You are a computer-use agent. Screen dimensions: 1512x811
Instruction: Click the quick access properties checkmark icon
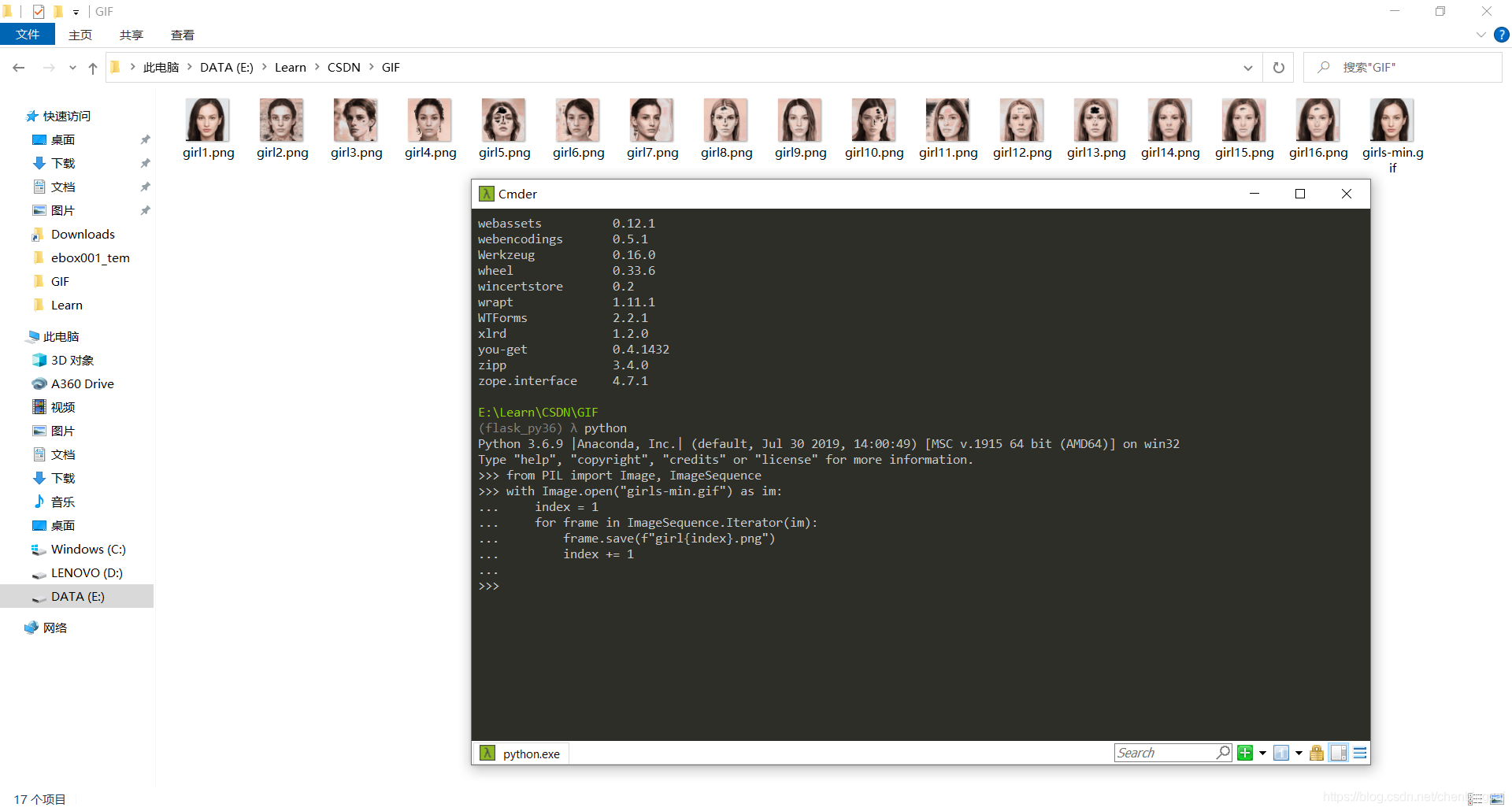[x=39, y=12]
